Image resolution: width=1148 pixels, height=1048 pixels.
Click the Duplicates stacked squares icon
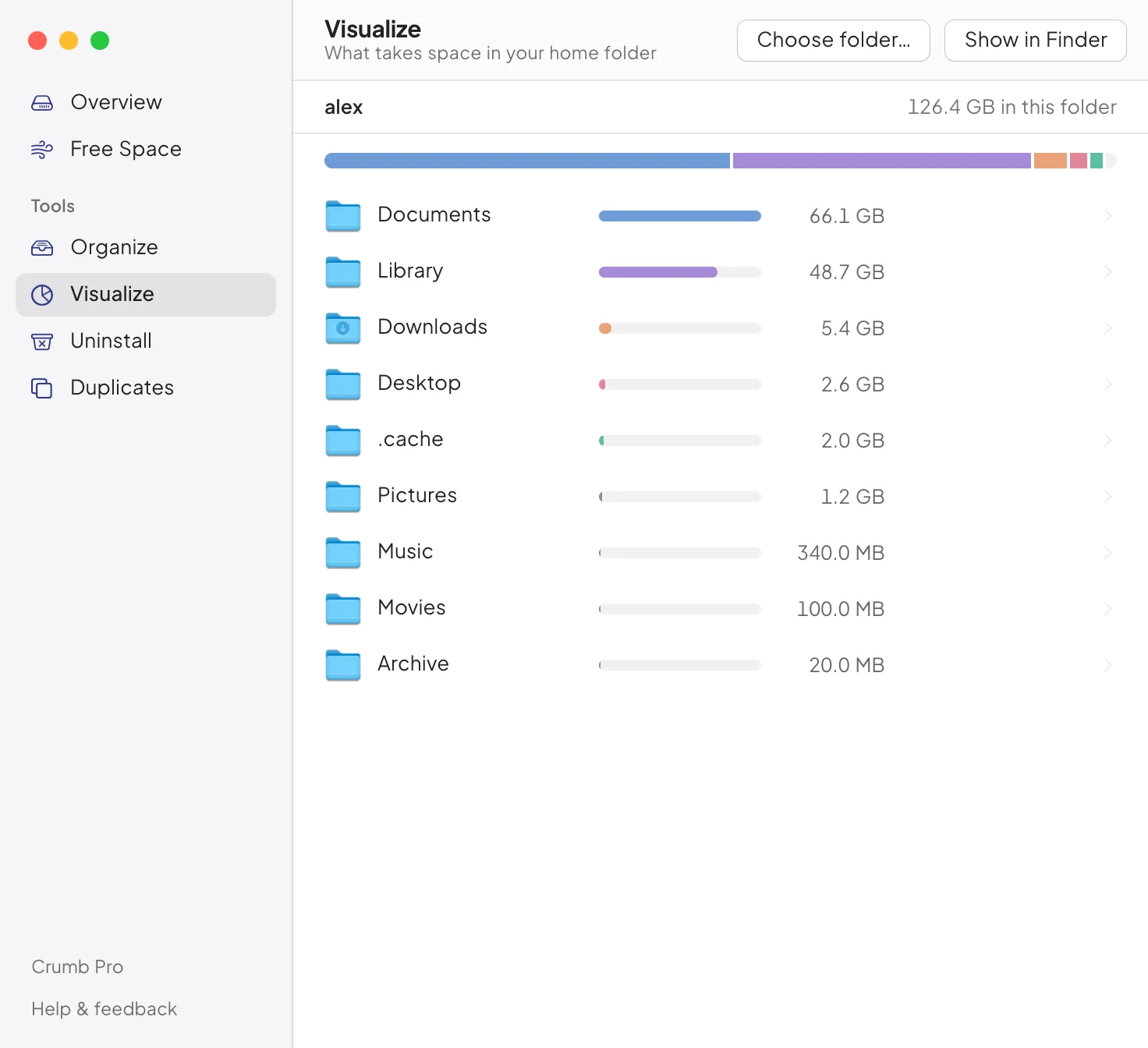(42, 388)
